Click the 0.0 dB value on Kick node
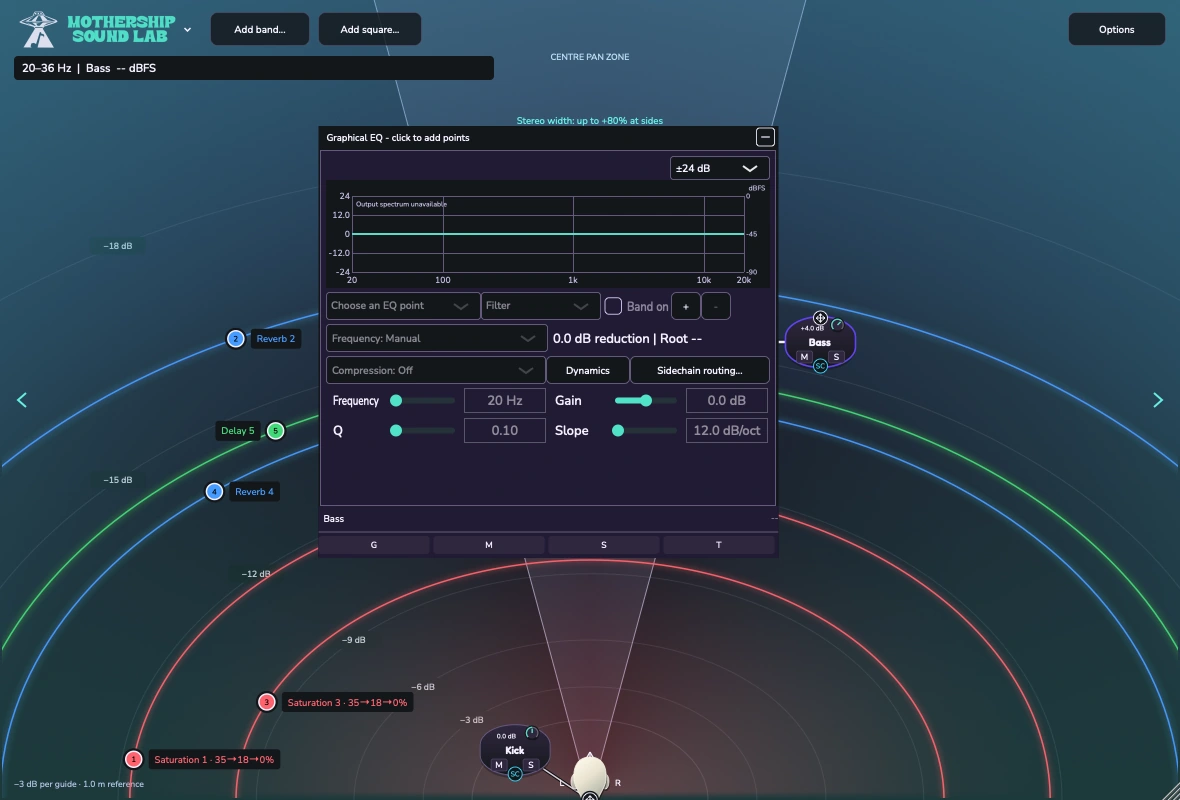This screenshot has width=1180, height=800. [506, 736]
